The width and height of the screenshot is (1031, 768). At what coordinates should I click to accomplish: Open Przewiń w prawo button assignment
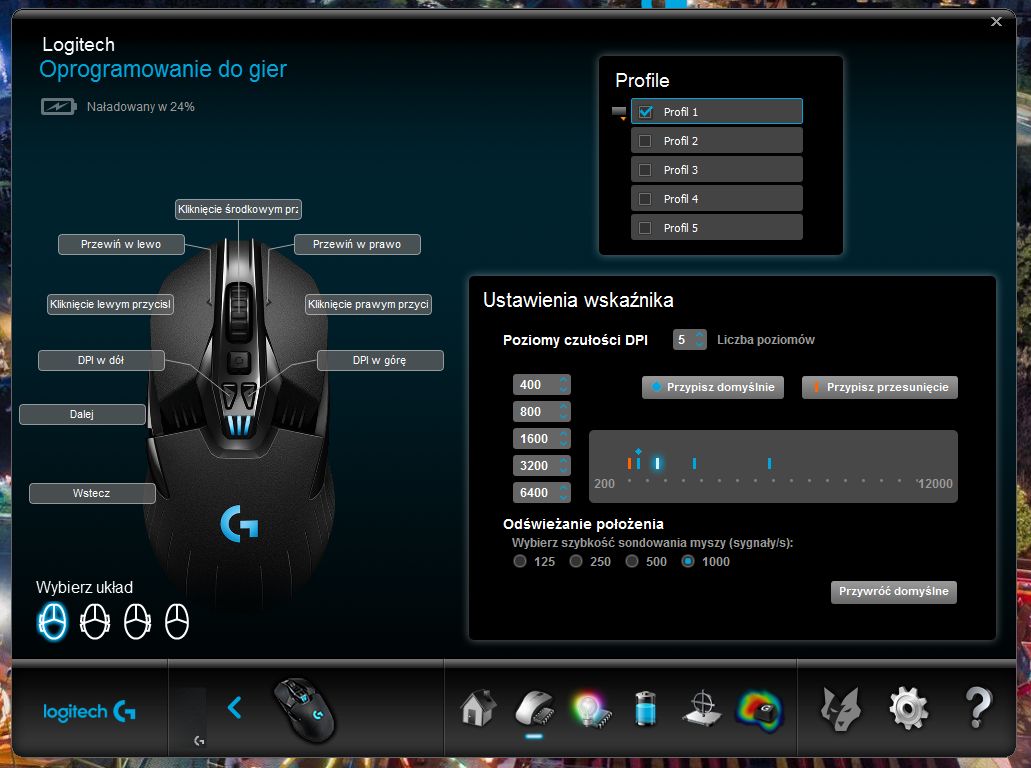[x=357, y=244]
